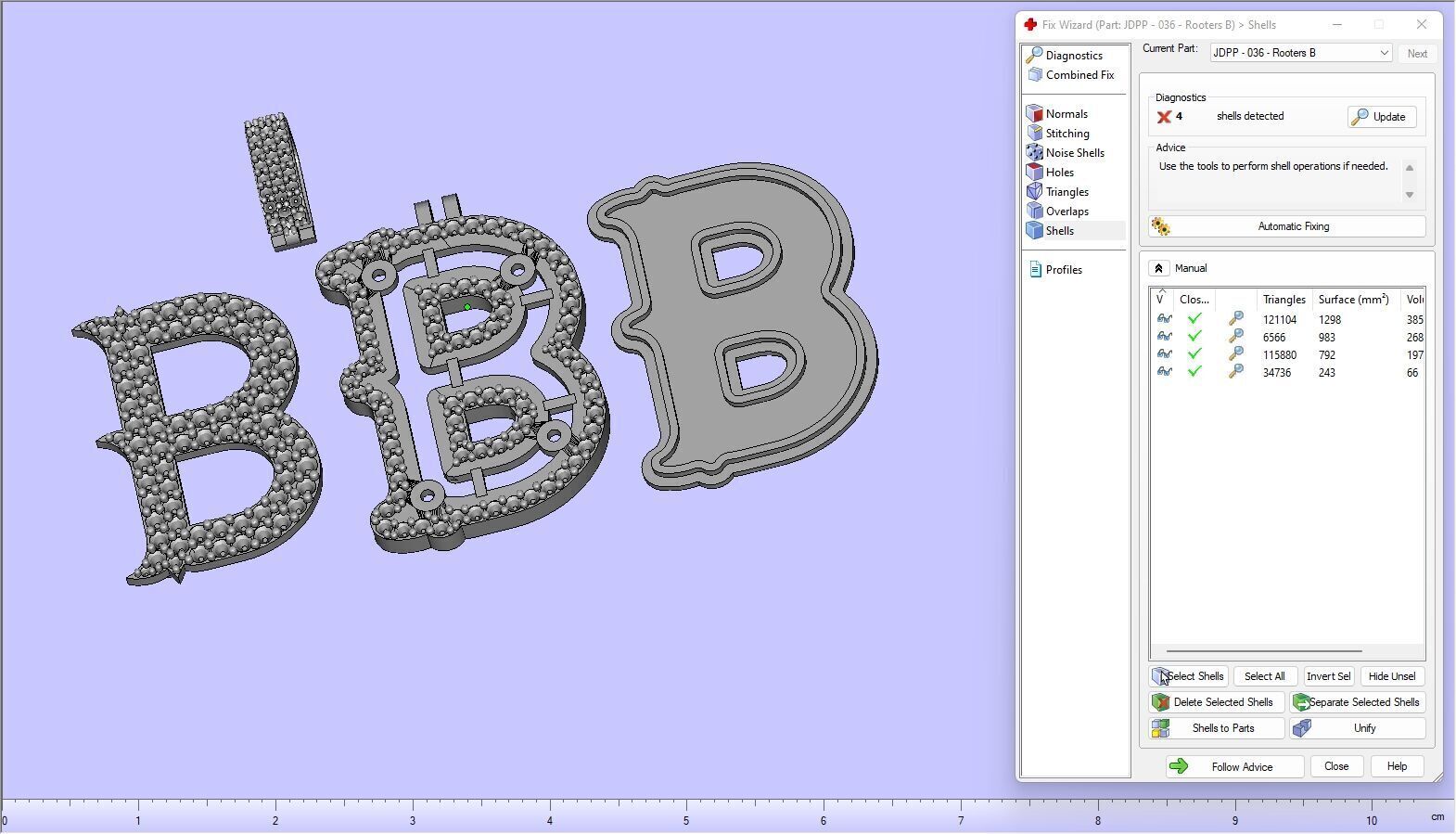Click the Profiles document icon
This screenshot has height=834, width=1456.
(x=1035, y=270)
